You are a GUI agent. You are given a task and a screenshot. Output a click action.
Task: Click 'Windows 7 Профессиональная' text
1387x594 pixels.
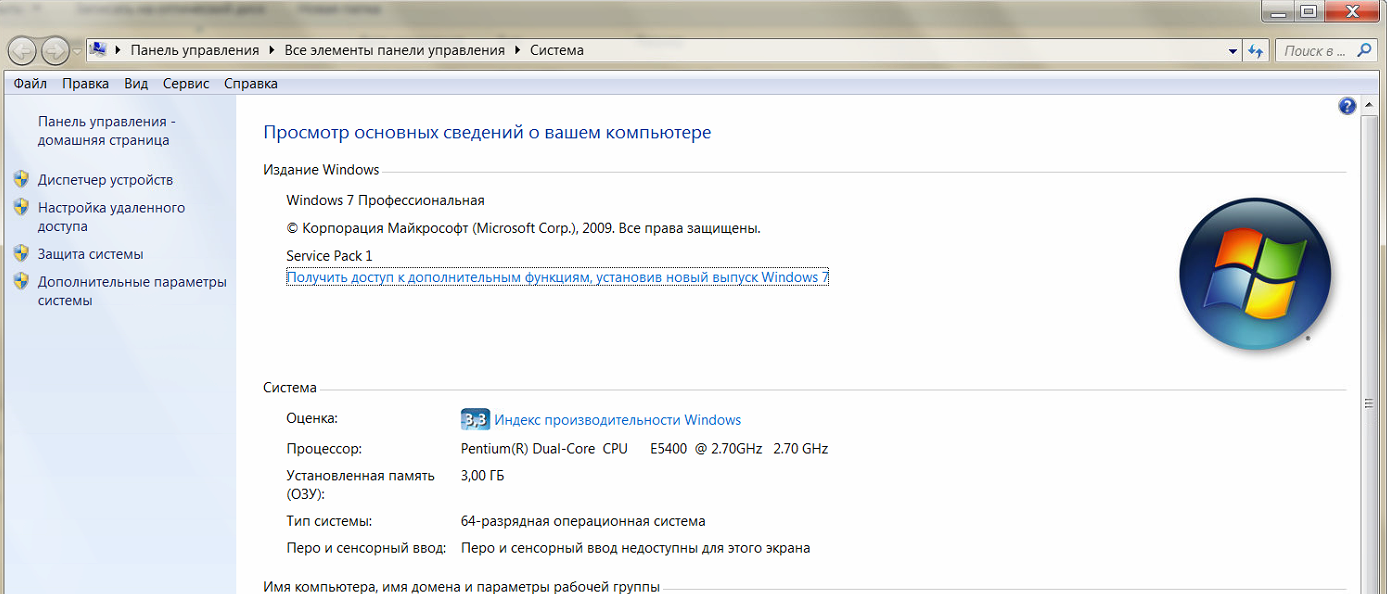(x=385, y=200)
